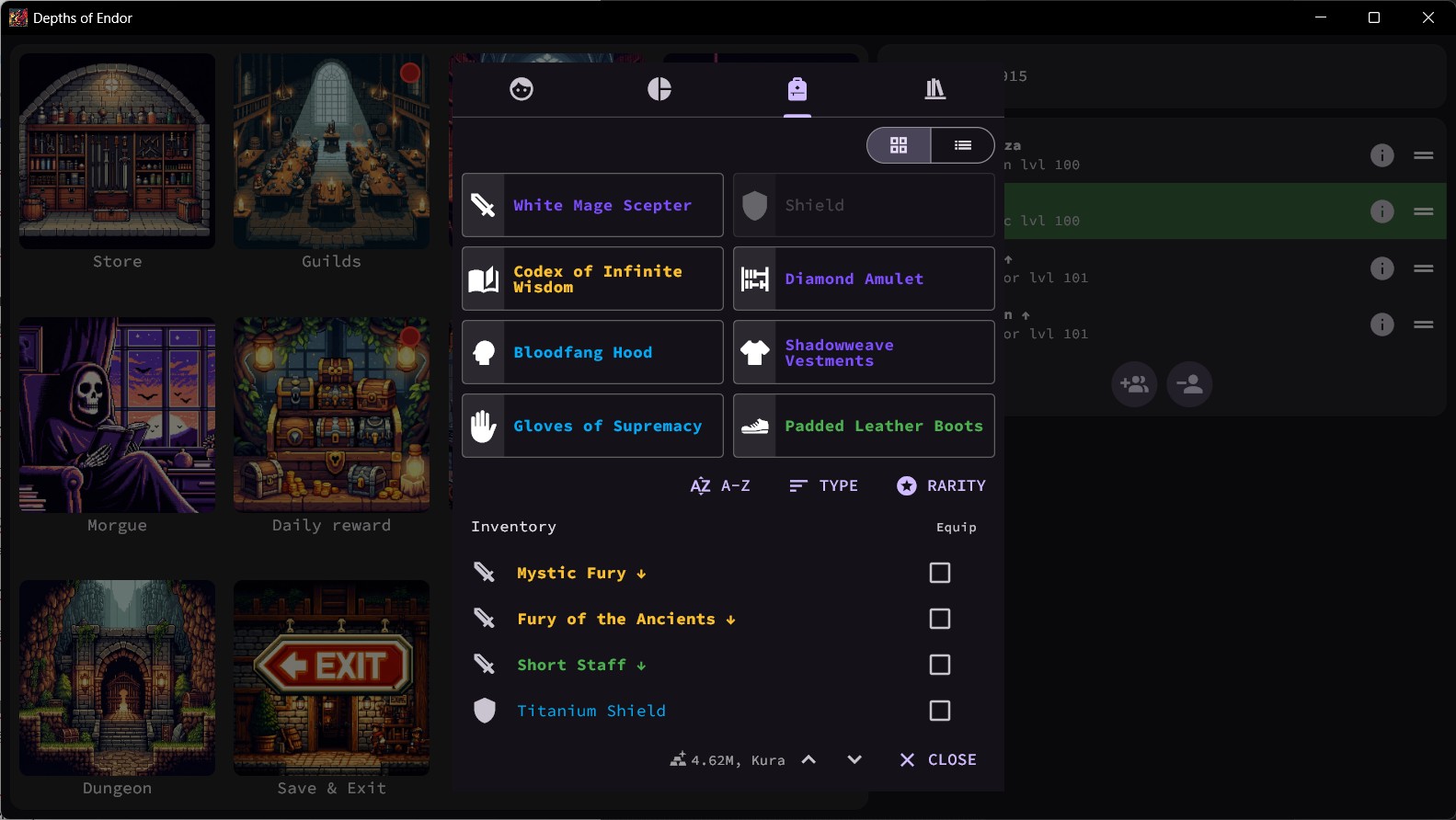The image size is (1456, 820).
Task: Click the shield icon in empty Shield slot
Action: click(x=755, y=205)
